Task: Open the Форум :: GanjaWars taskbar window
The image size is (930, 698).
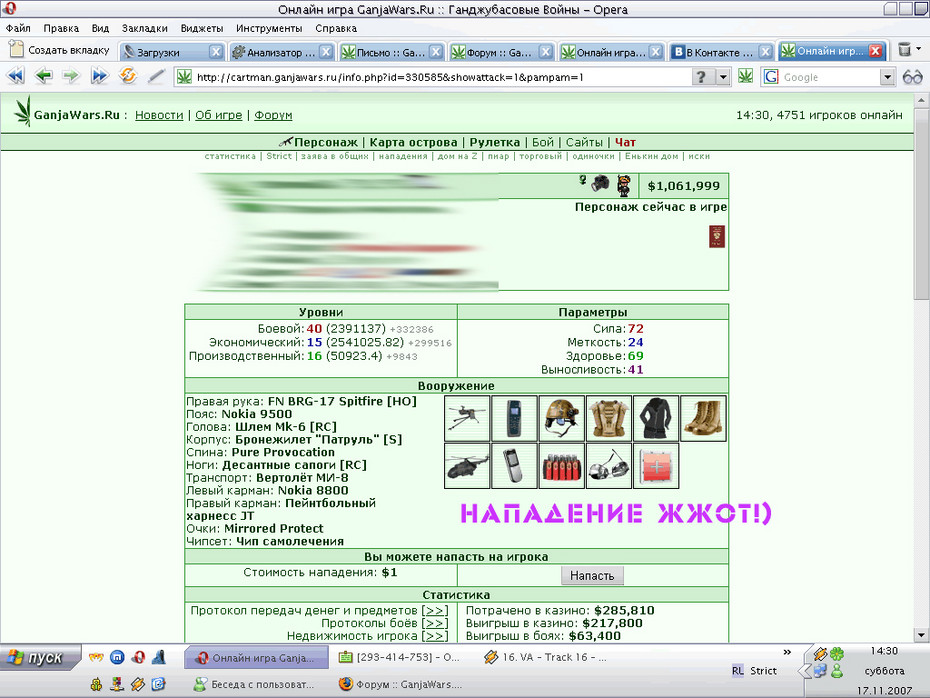Action: pos(401,684)
